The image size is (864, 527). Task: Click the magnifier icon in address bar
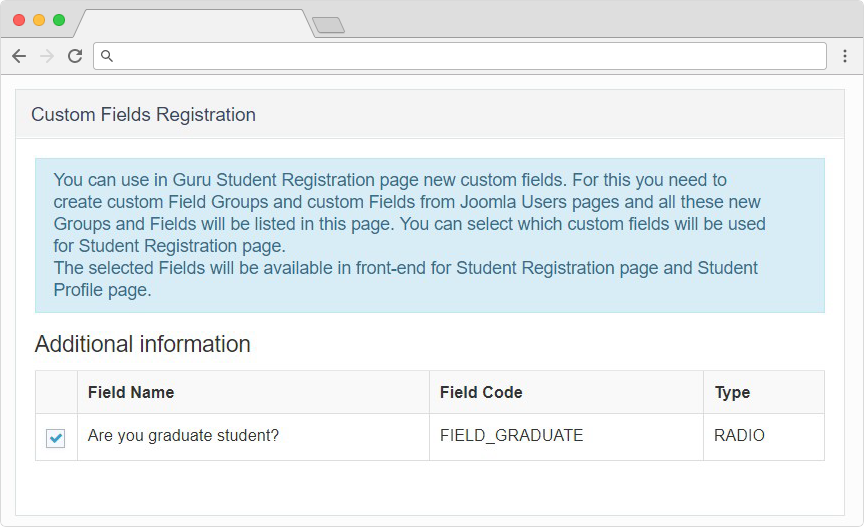point(108,56)
